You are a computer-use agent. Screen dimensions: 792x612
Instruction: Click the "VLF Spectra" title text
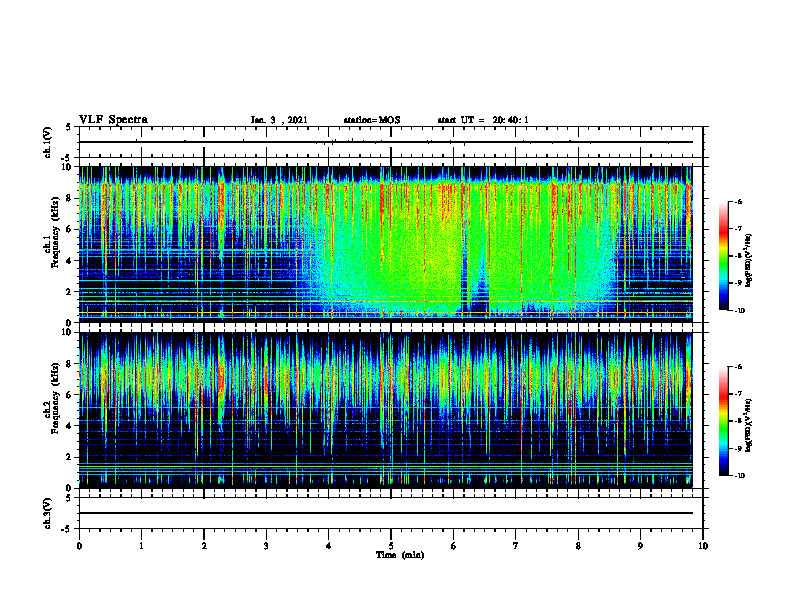(113, 120)
